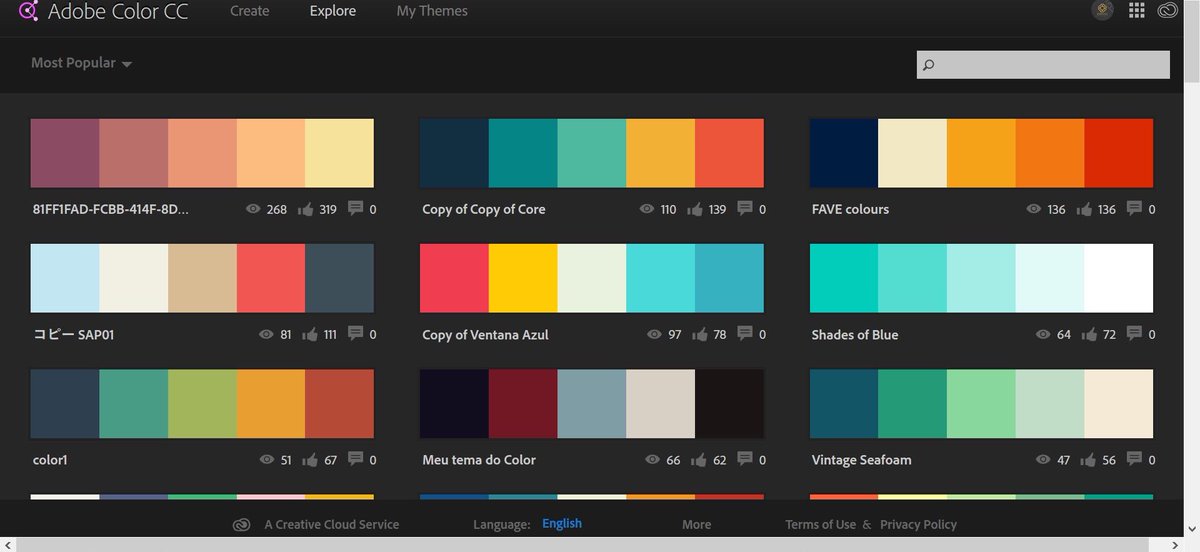Click the user profile avatar icon
The image size is (1200, 552).
coord(1103,10)
